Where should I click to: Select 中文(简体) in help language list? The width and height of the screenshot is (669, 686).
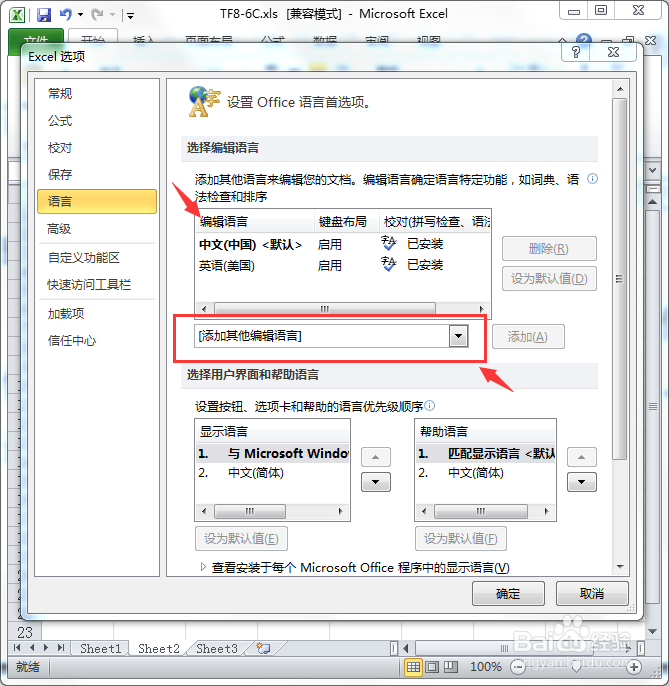tap(485, 473)
